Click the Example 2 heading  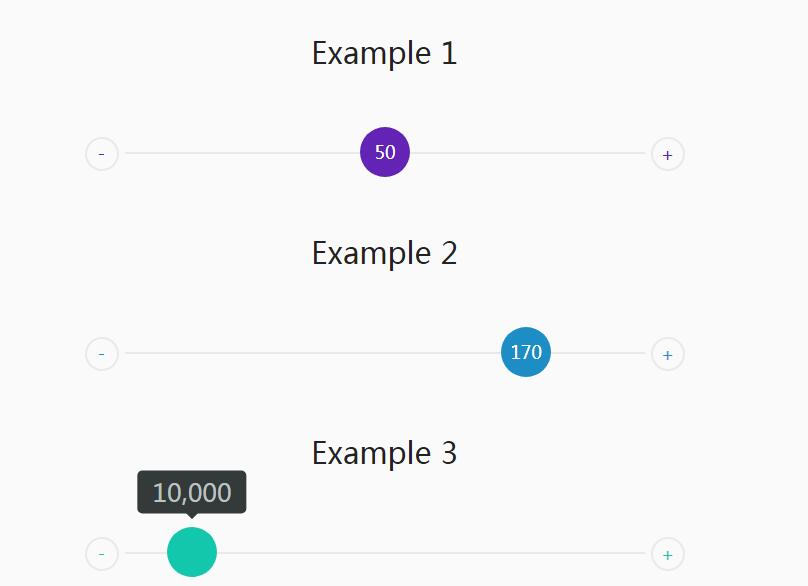pyautogui.click(x=385, y=253)
